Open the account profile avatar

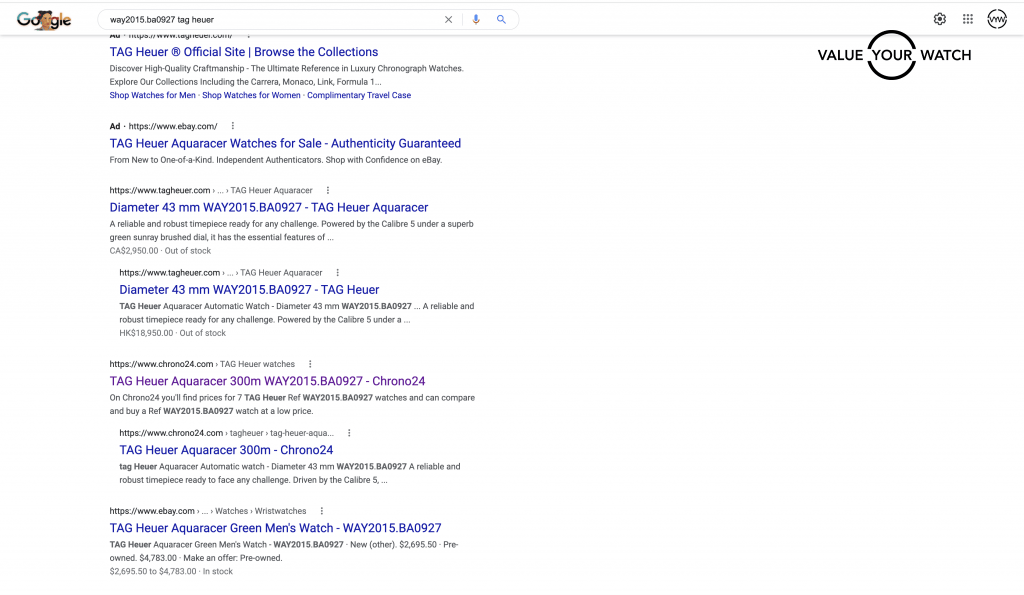997,19
